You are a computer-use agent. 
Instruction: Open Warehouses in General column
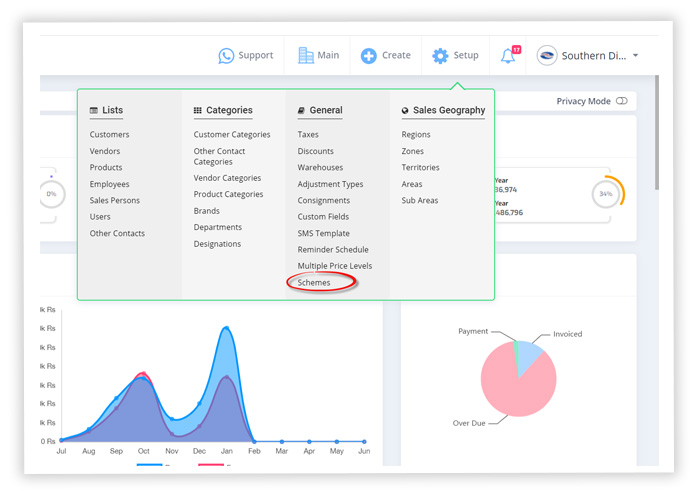click(320, 168)
